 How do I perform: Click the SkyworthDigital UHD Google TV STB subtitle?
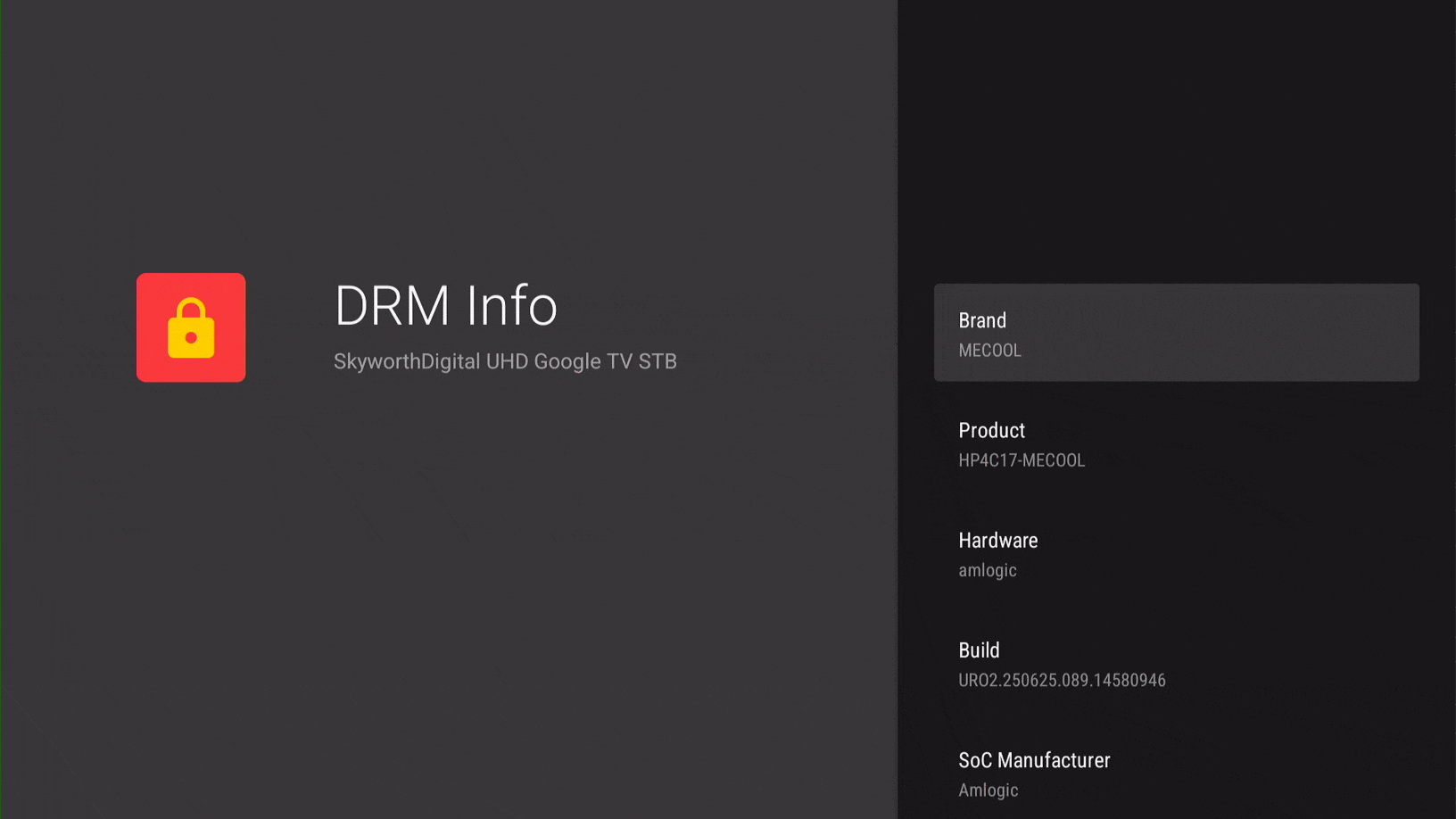pos(505,361)
